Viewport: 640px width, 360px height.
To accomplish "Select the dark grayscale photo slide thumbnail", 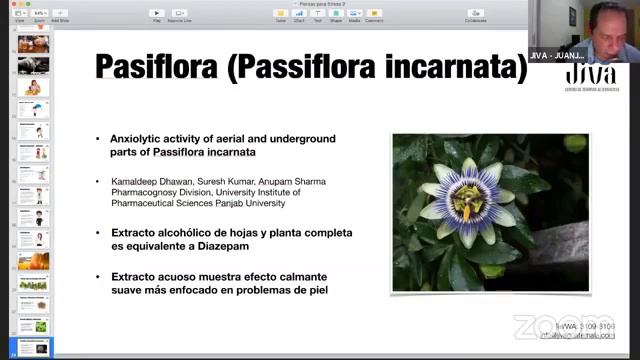I will tap(33, 66).
